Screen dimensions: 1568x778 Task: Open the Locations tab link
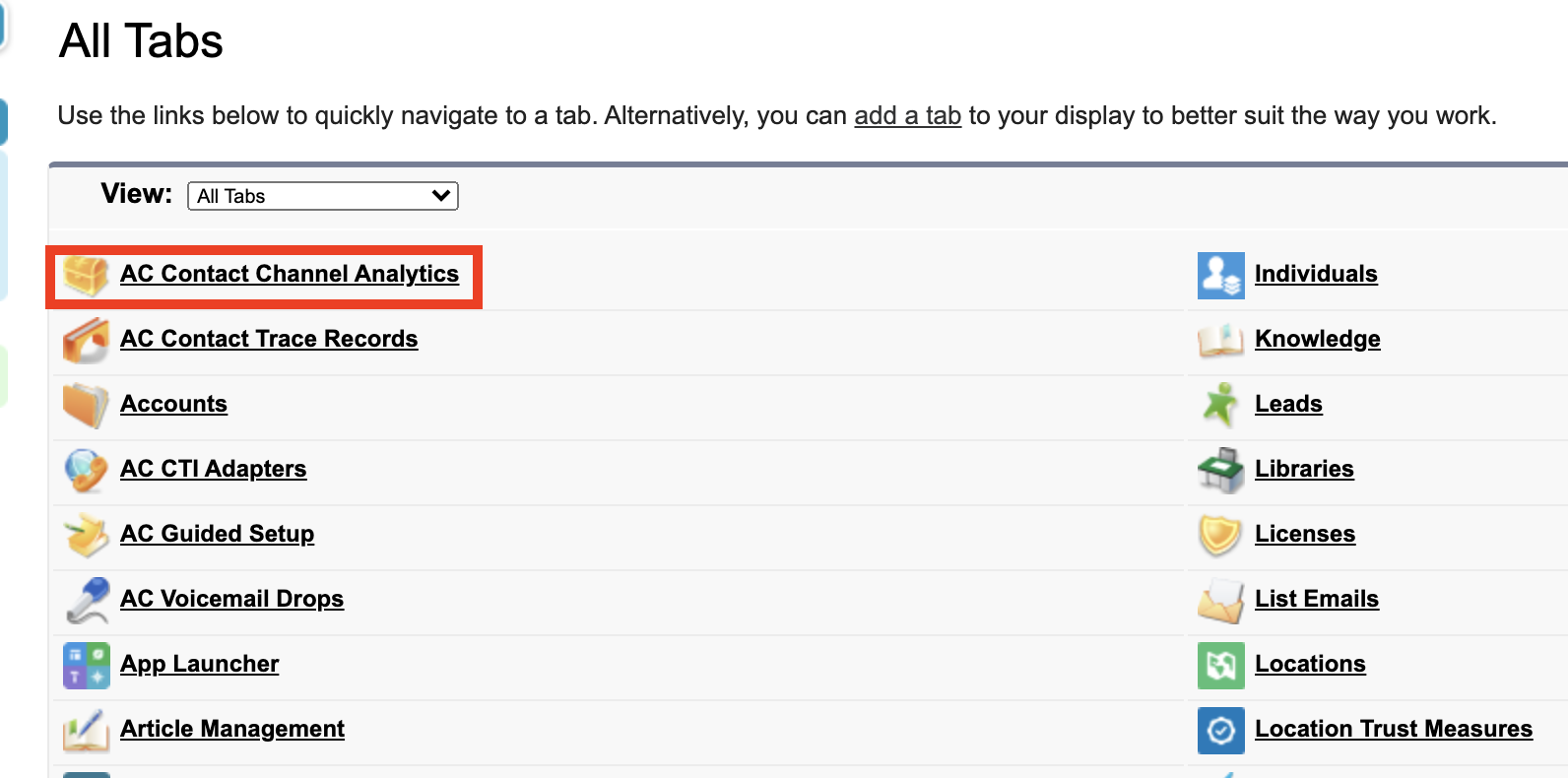1310,664
